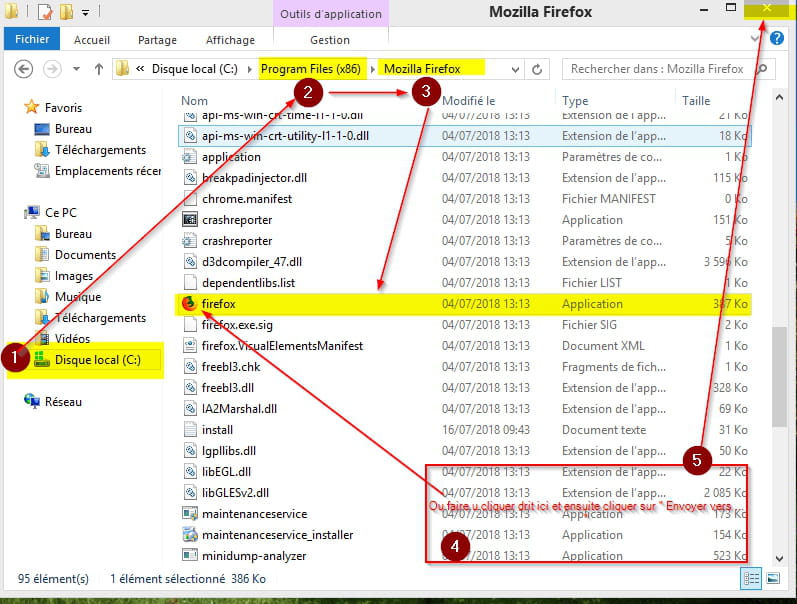
Task: Select dependentlibs.list file
Action: point(248,283)
